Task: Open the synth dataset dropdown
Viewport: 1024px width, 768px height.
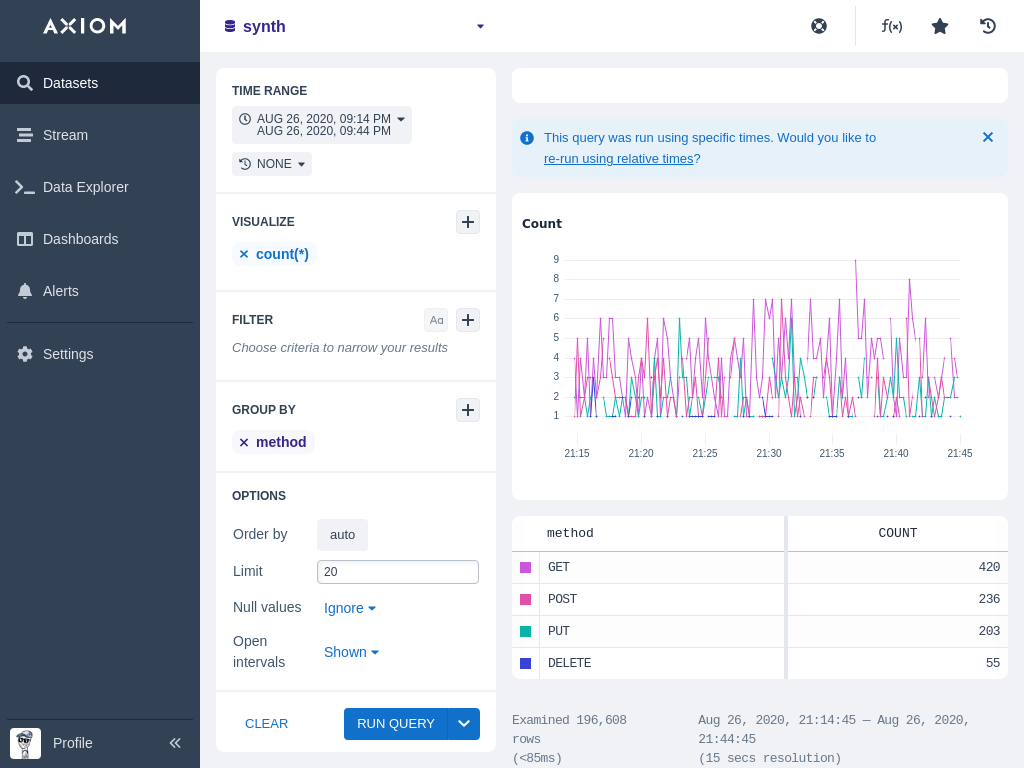Action: [x=480, y=26]
